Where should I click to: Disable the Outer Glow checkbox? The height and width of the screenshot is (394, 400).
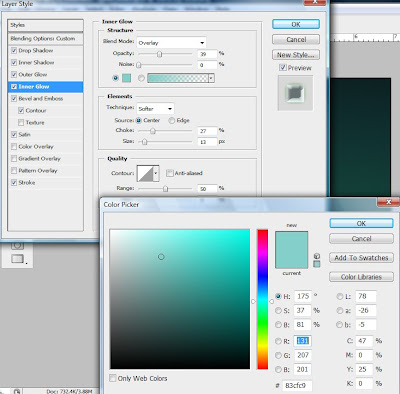14,75
